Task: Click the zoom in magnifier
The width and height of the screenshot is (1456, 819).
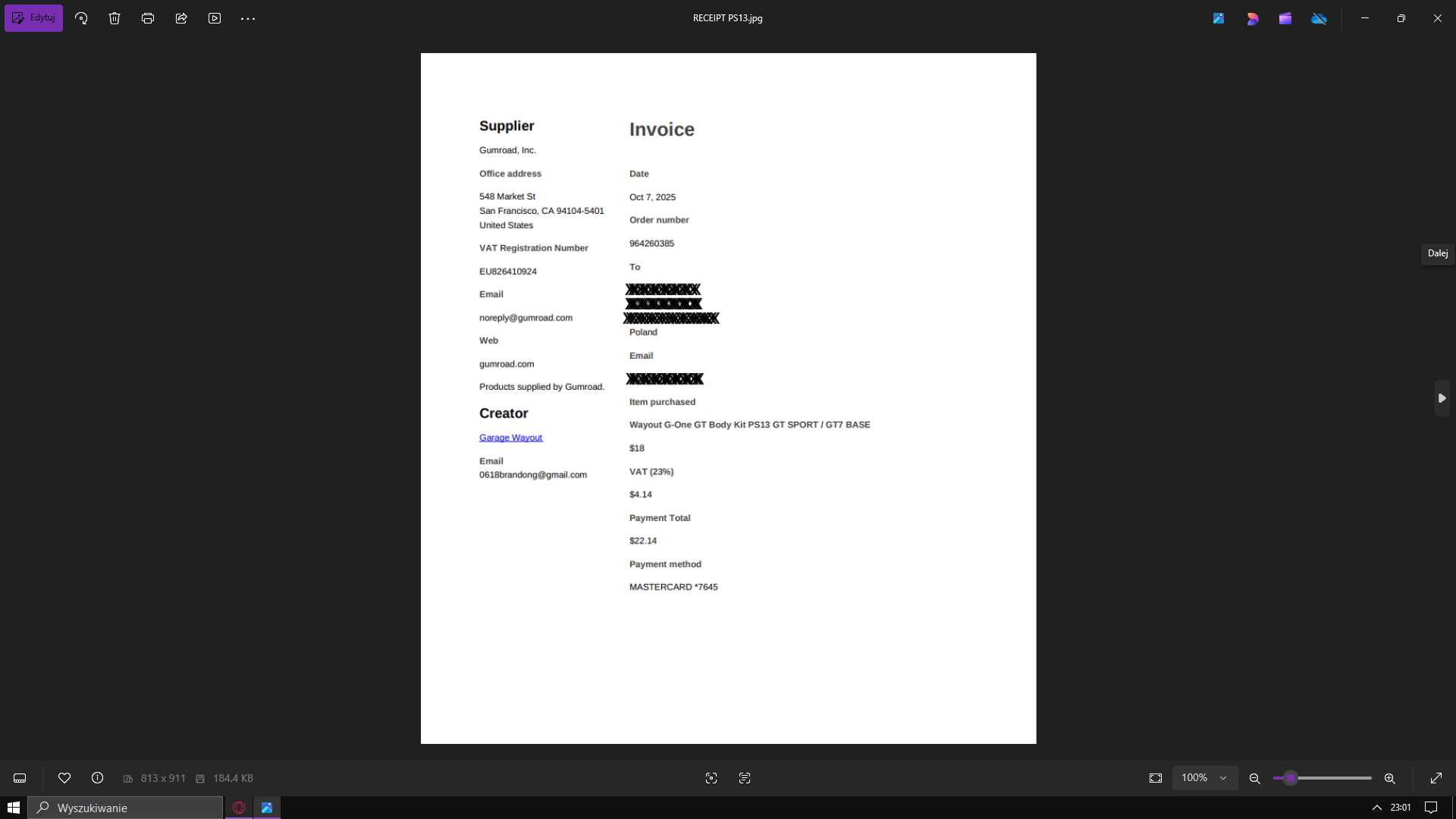Action: (x=1390, y=779)
